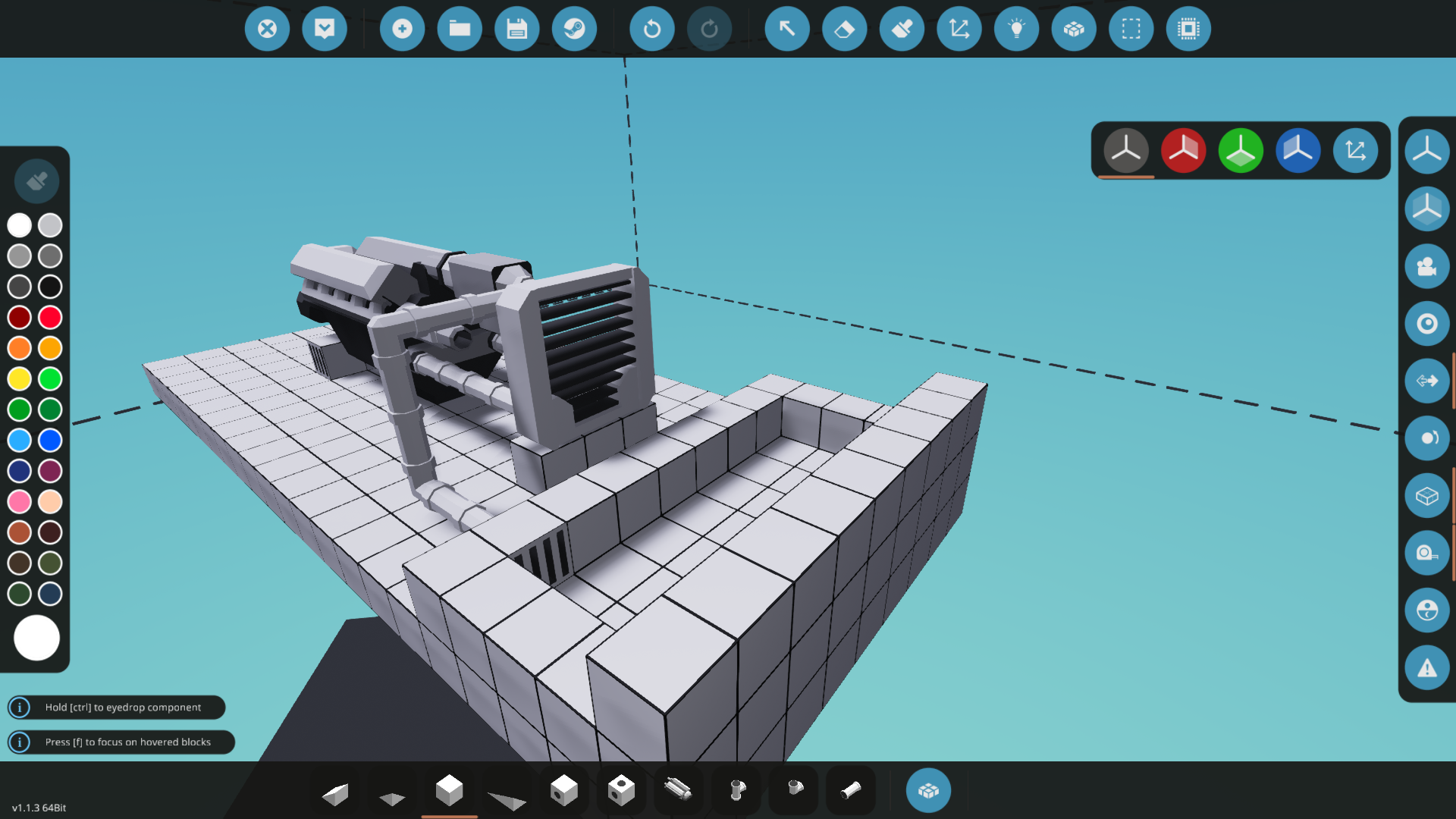Expand mirror options via right sidebar top icon

[x=1426, y=150]
